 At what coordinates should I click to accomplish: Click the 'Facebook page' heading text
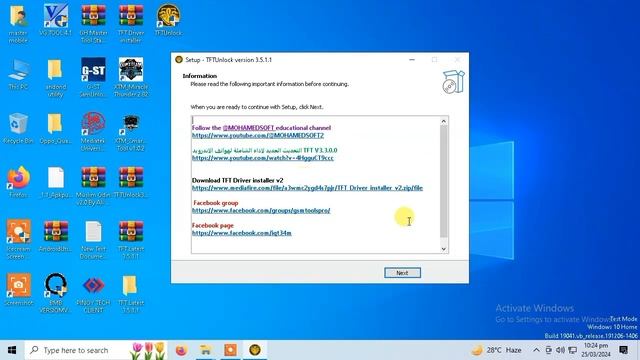tap(213, 225)
